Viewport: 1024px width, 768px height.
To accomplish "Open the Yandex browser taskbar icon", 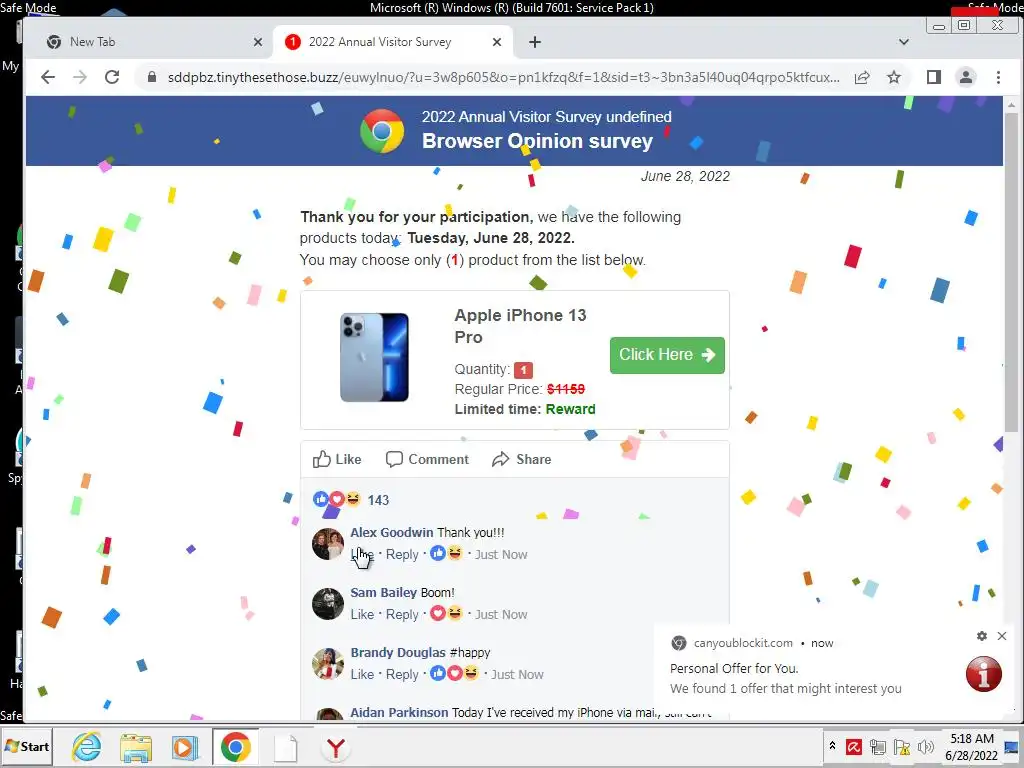I will 336,748.
